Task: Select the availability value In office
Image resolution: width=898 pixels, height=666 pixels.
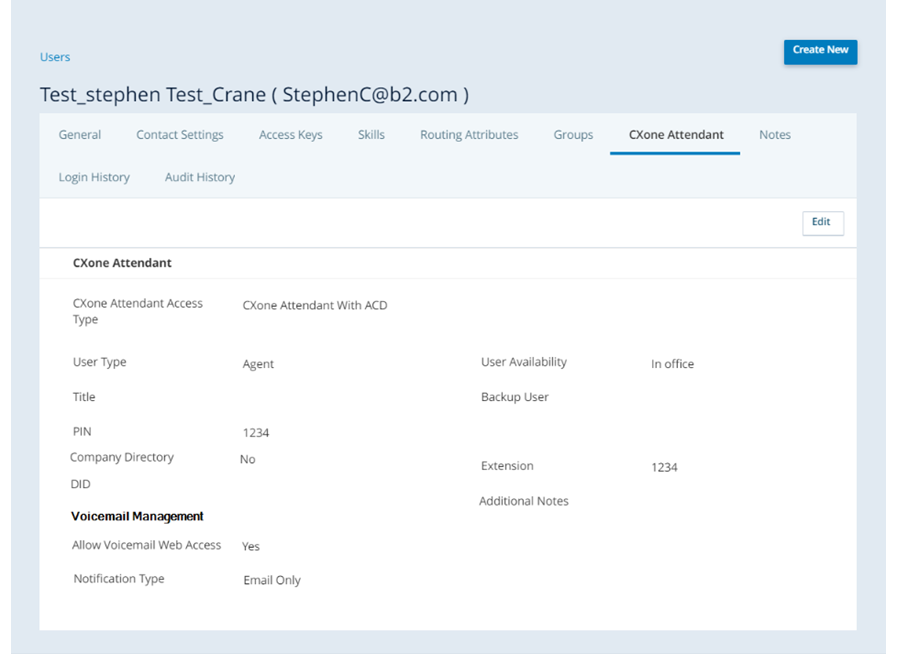Action: tap(672, 364)
